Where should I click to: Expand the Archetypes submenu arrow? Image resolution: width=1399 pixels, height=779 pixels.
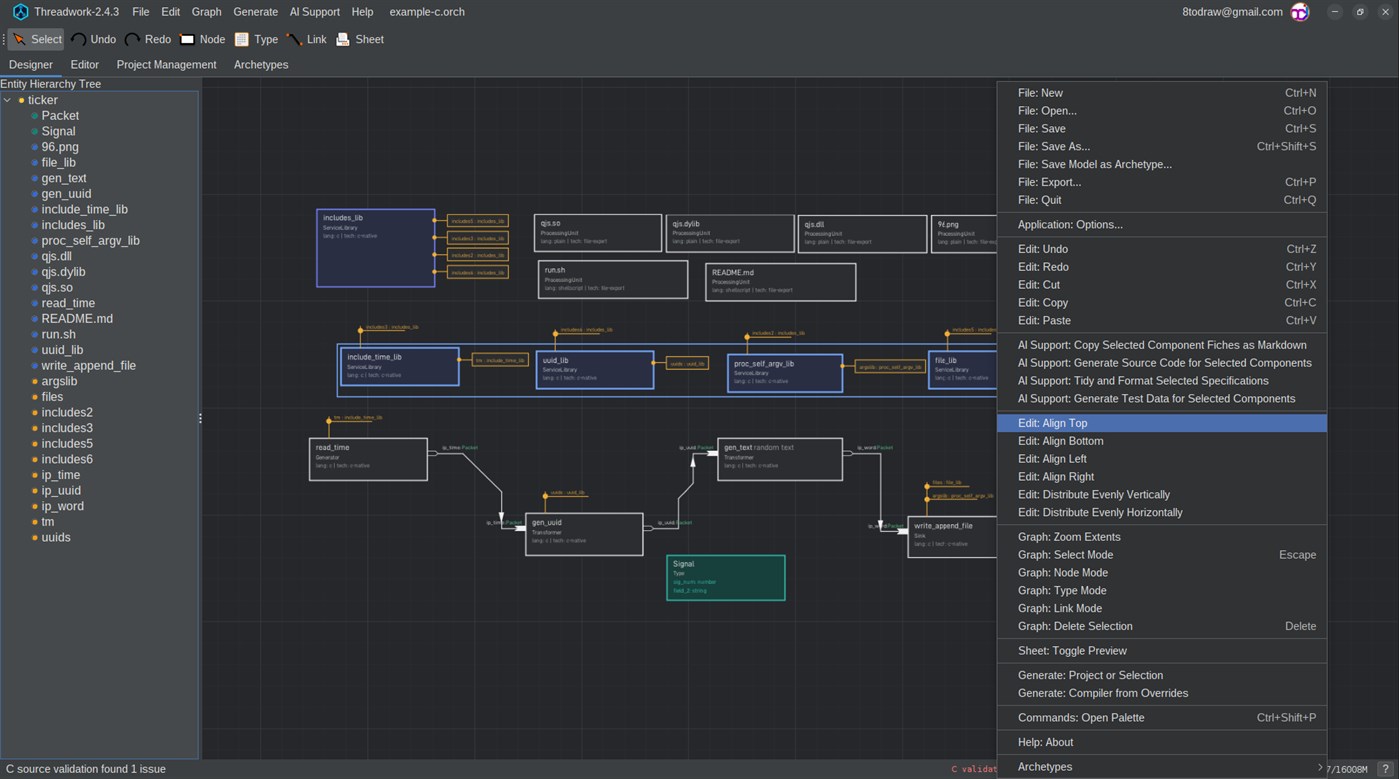[x=1320, y=767]
